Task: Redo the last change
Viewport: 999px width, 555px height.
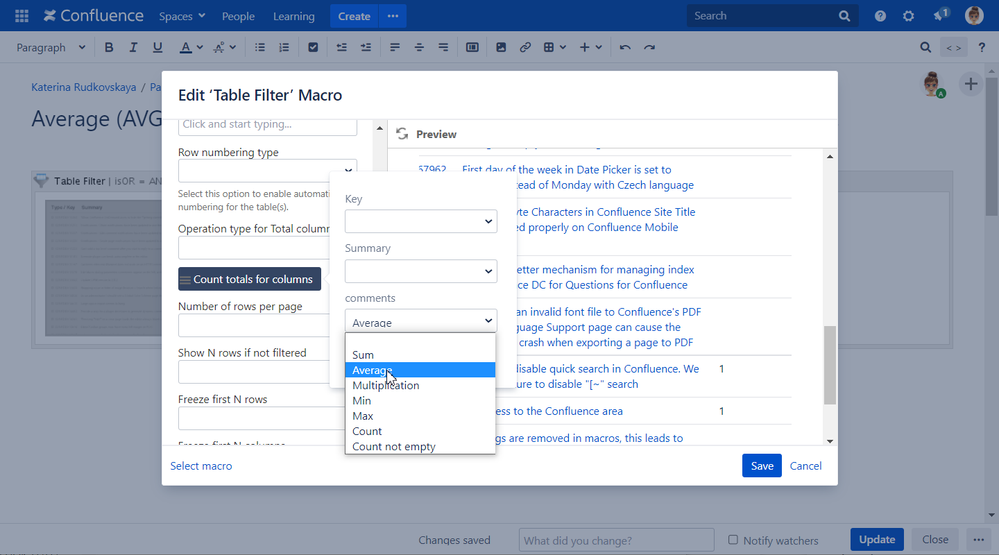Action: point(649,47)
